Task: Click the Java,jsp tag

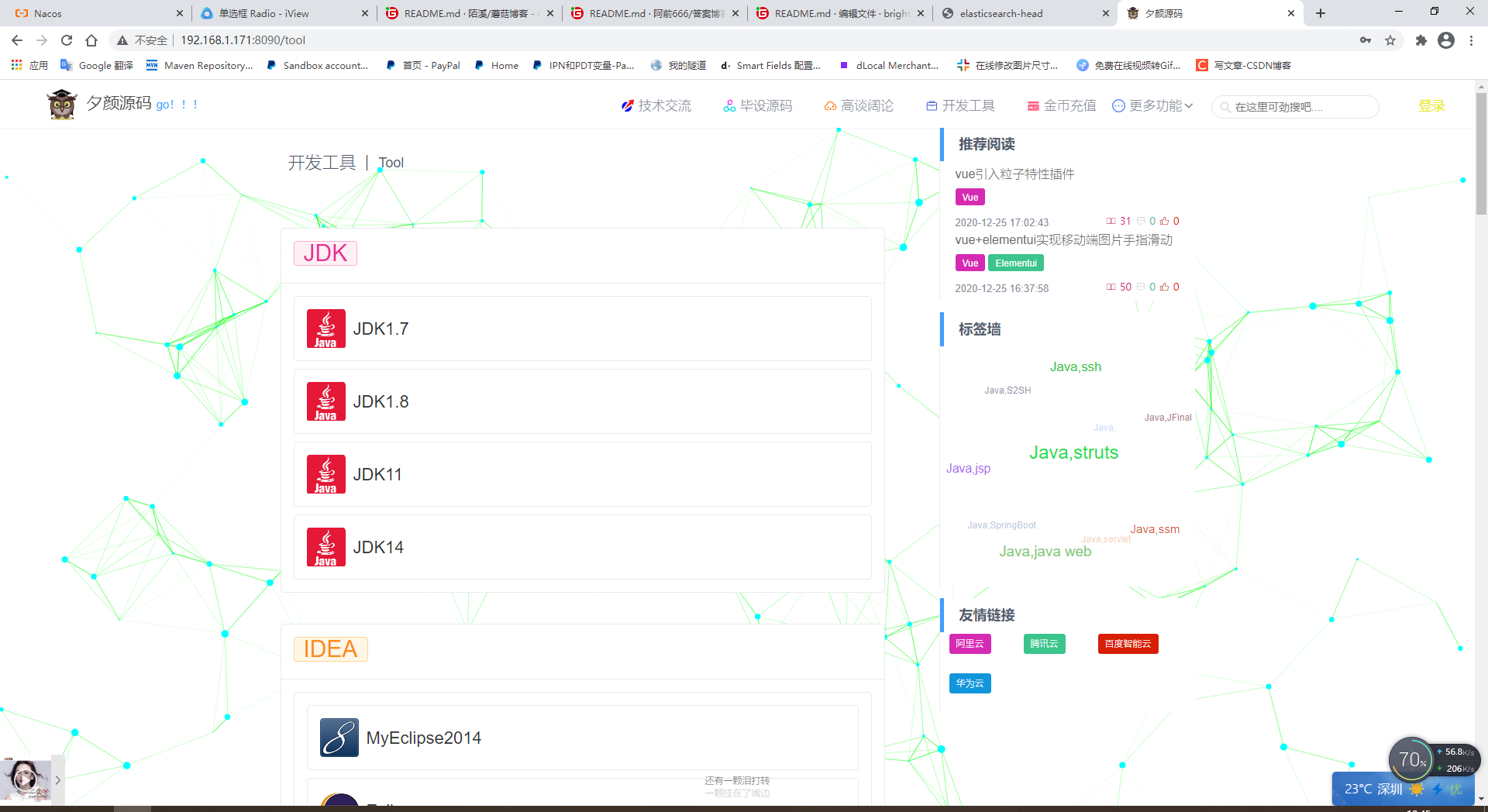Action: pyautogui.click(x=968, y=469)
